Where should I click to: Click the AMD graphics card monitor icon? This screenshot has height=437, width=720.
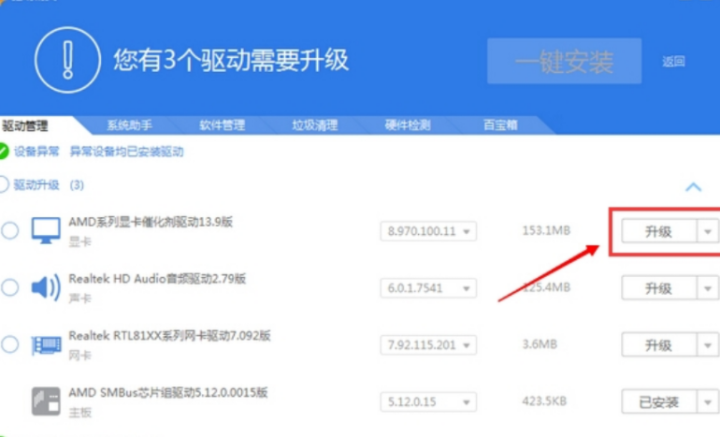tap(46, 231)
